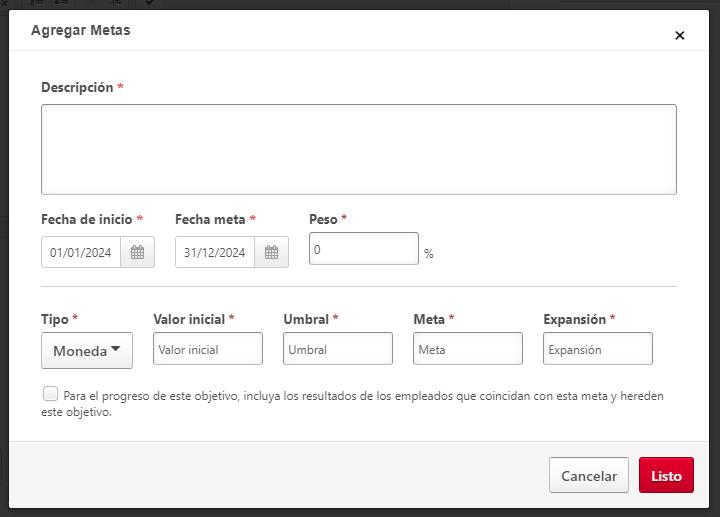Image resolution: width=720 pixels, height=517 pixels.
Task: Close the Agregar Metas dialog
Action: coord(680,36)
